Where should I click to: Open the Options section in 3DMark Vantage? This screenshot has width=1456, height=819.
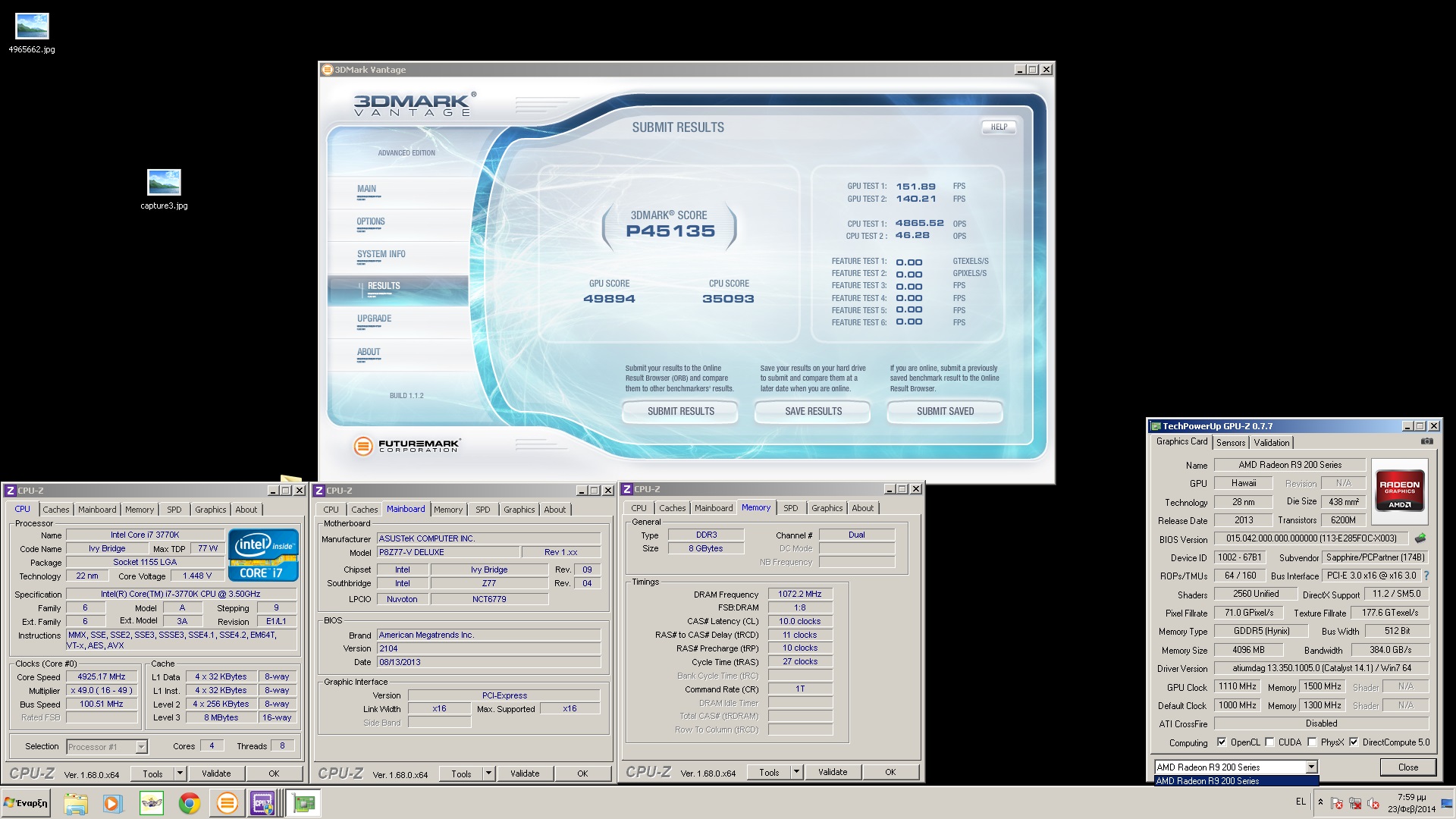click(371, 222)
